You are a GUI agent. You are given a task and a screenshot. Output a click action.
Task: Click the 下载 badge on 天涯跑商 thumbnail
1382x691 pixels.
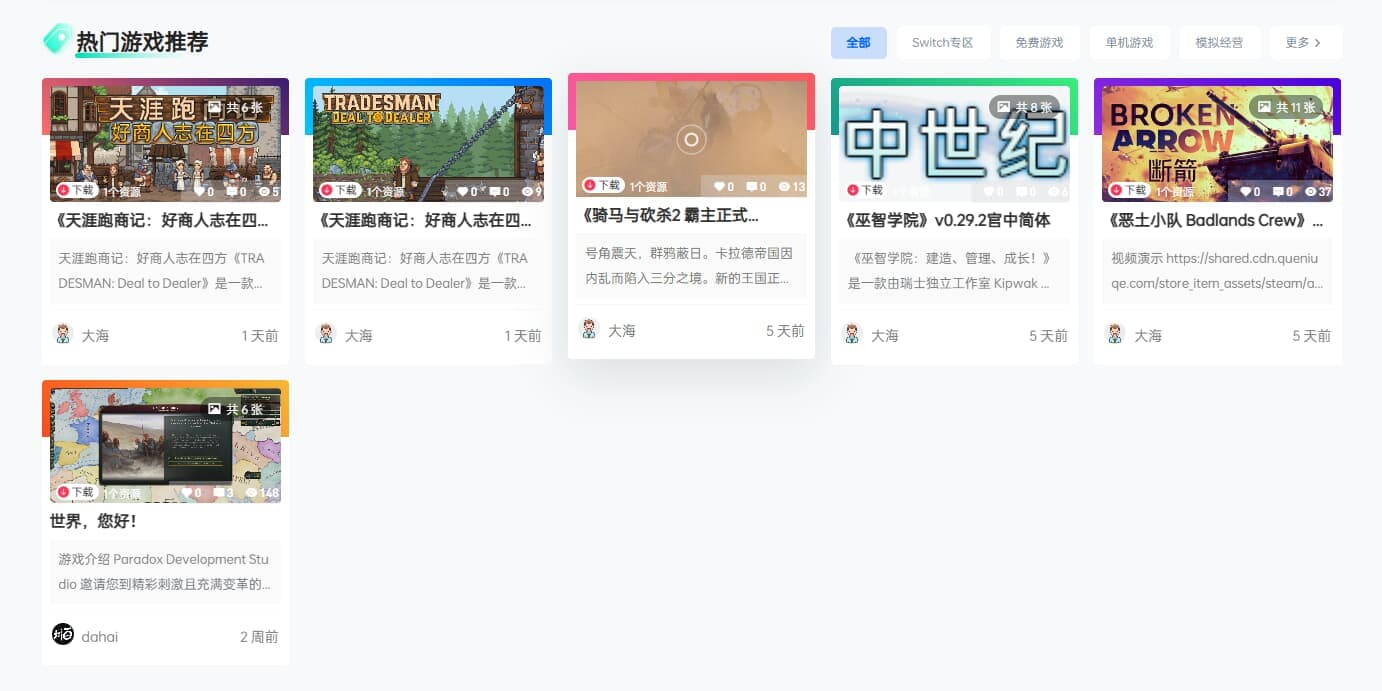76,190
